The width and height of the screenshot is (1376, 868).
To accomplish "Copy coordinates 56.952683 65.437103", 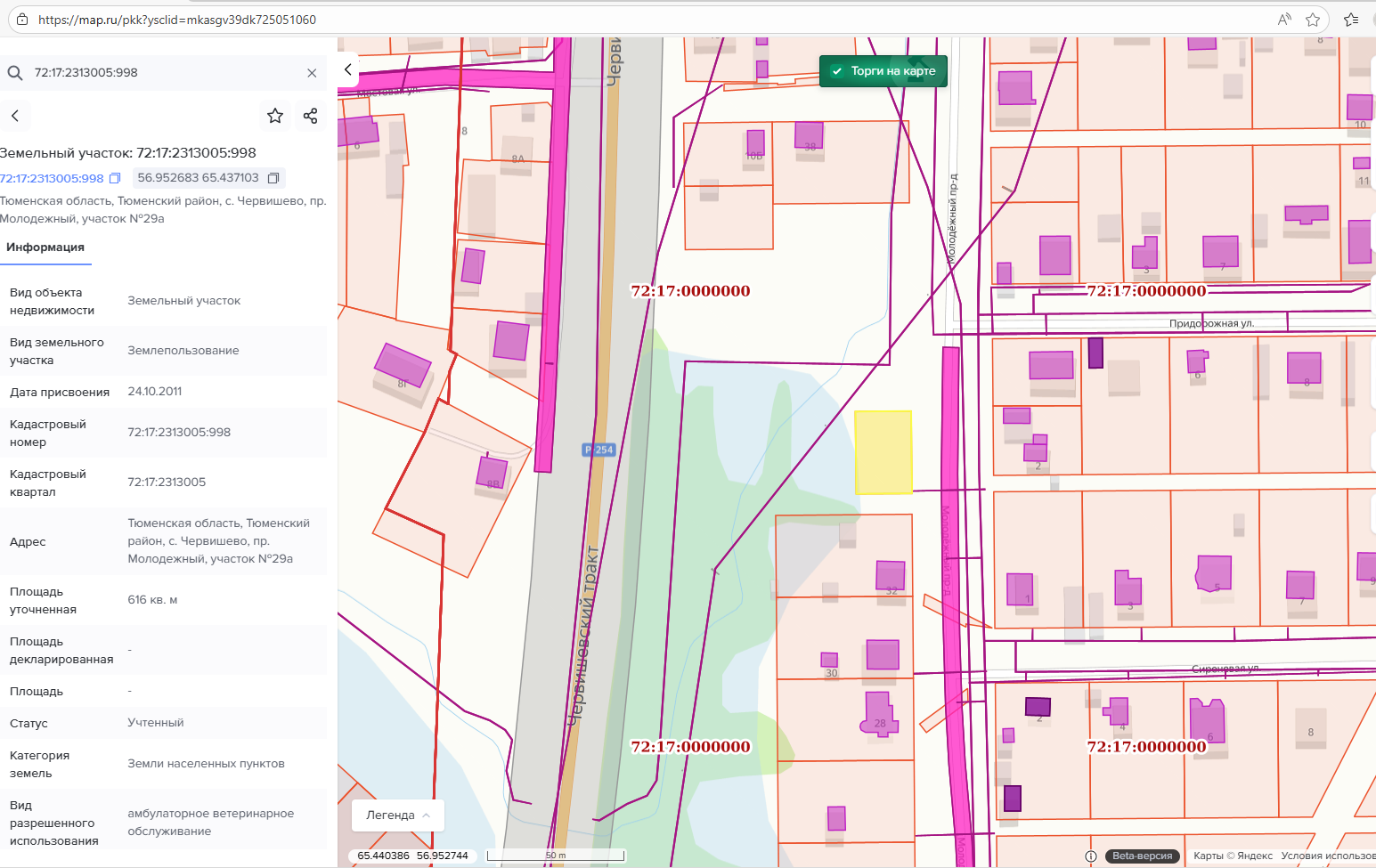I will click(x=273, y=178).
